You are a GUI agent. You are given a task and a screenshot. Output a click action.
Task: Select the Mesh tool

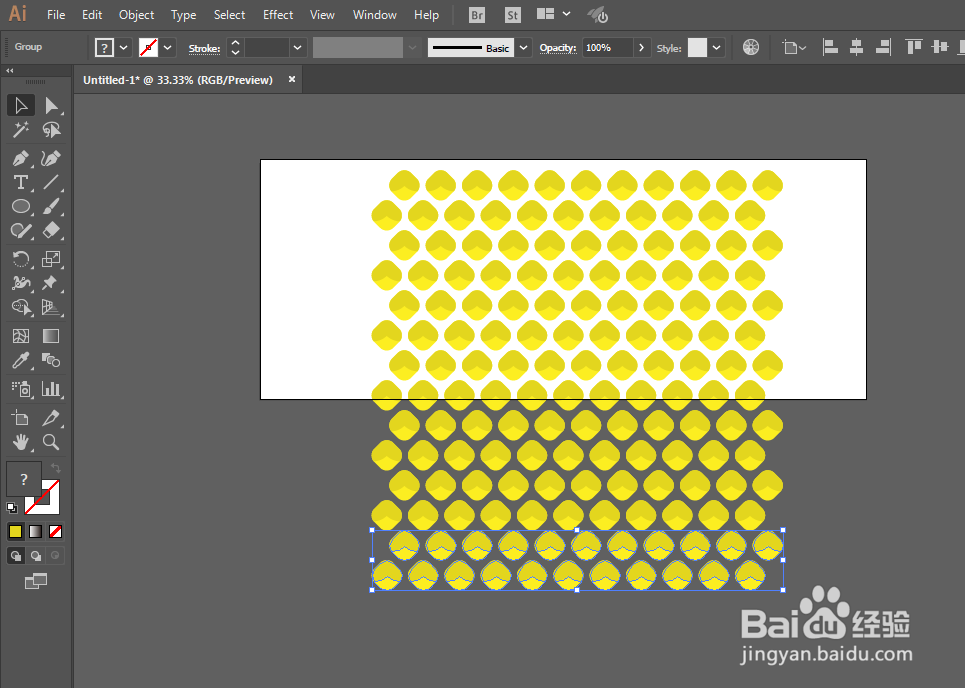tap(21, 336)
